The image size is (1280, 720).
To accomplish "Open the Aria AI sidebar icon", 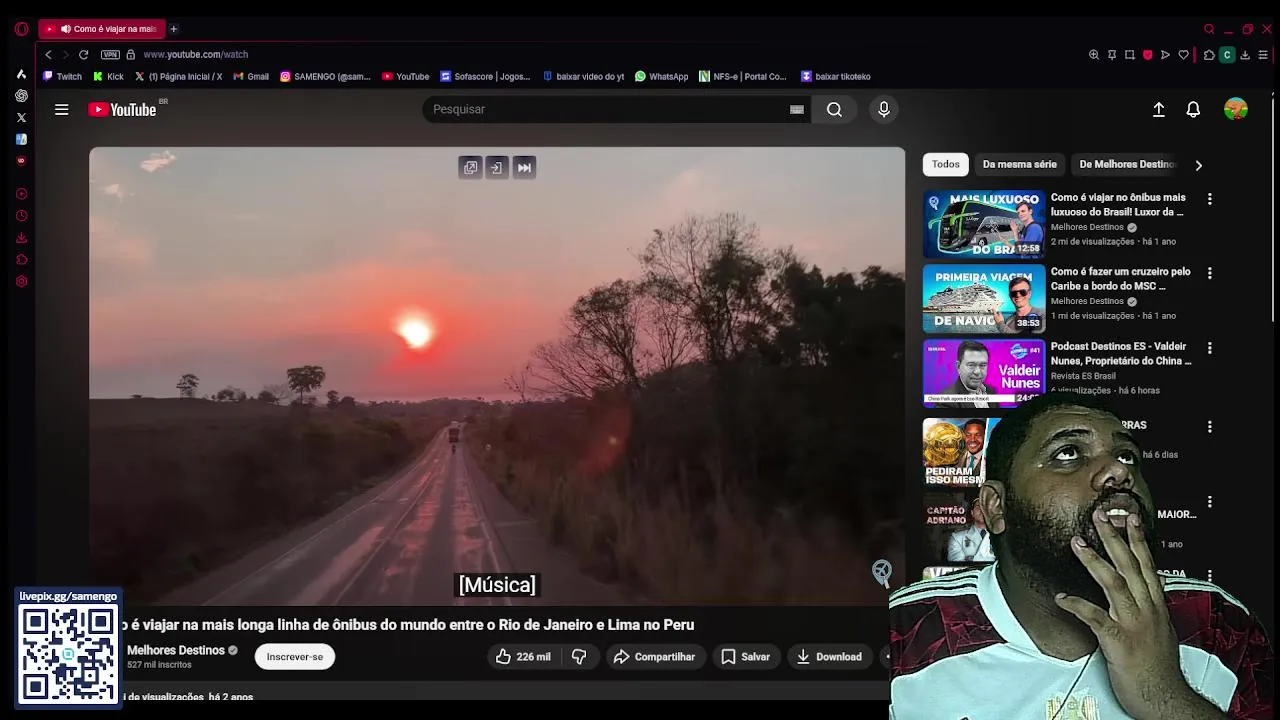I will [x=21, y=74].
